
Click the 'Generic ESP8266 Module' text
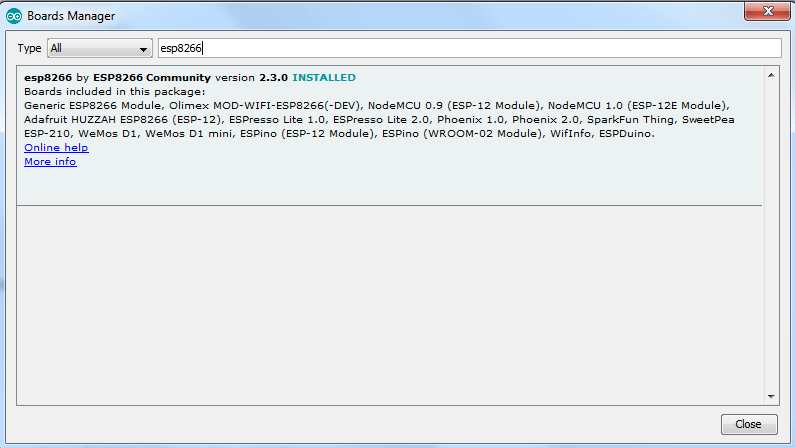point(93,105)
